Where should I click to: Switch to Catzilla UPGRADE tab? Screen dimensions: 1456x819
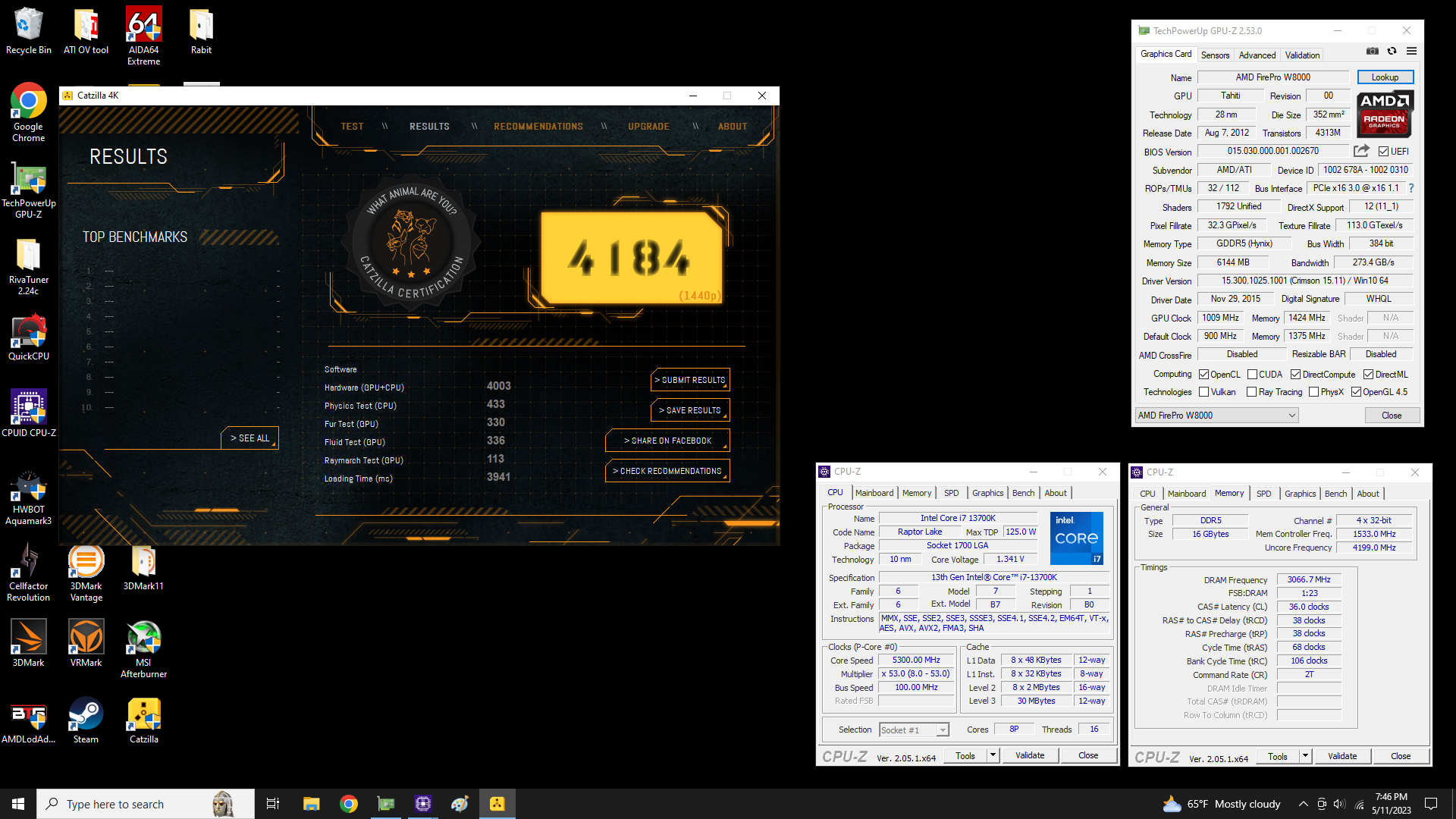(x=648, y=127)
